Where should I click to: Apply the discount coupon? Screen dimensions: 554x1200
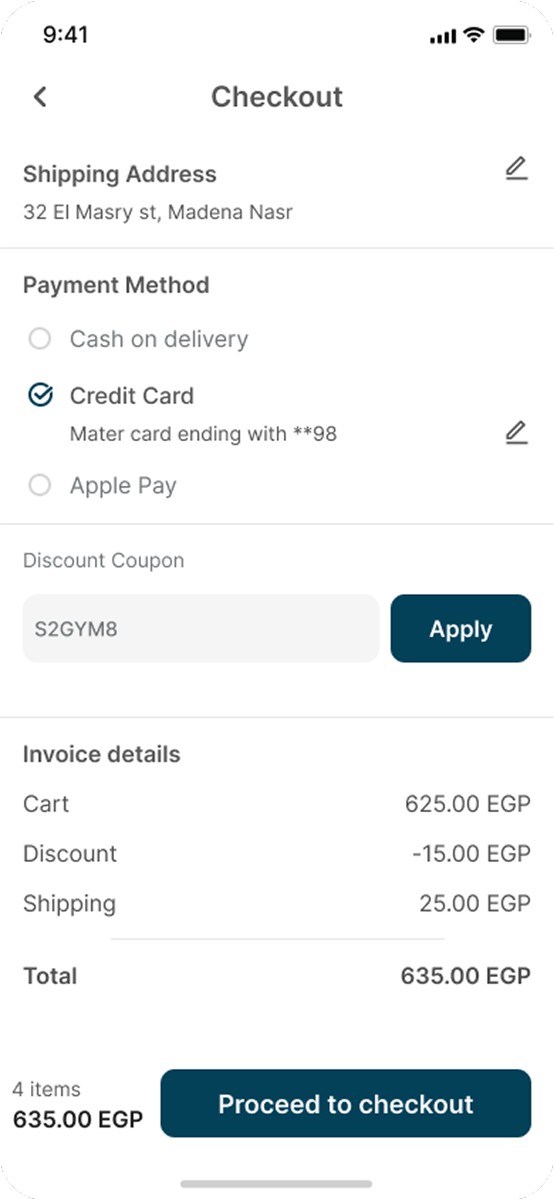click(x=461, y=629)
